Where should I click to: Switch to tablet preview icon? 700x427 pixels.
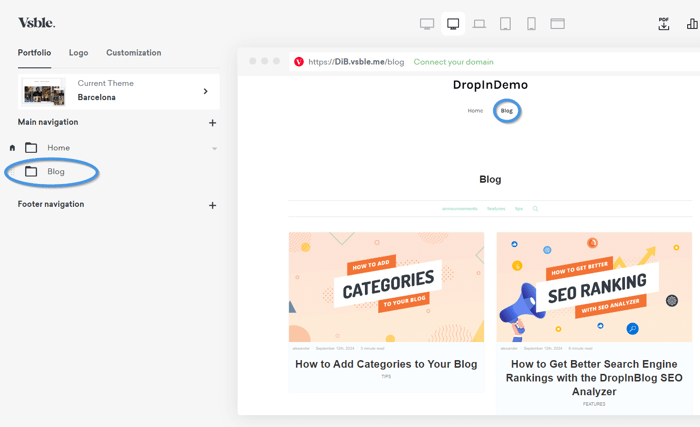[505, 24]
